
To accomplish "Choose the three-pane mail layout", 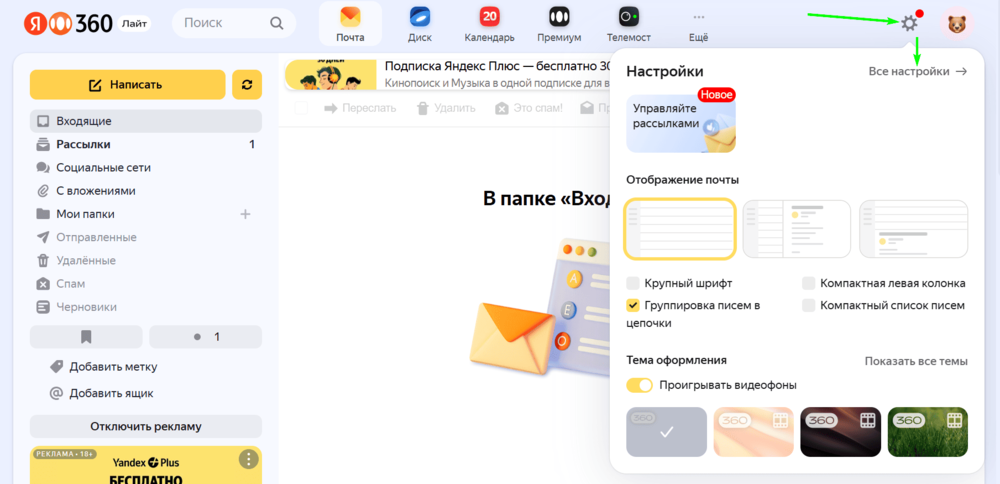I will (797, 229).
